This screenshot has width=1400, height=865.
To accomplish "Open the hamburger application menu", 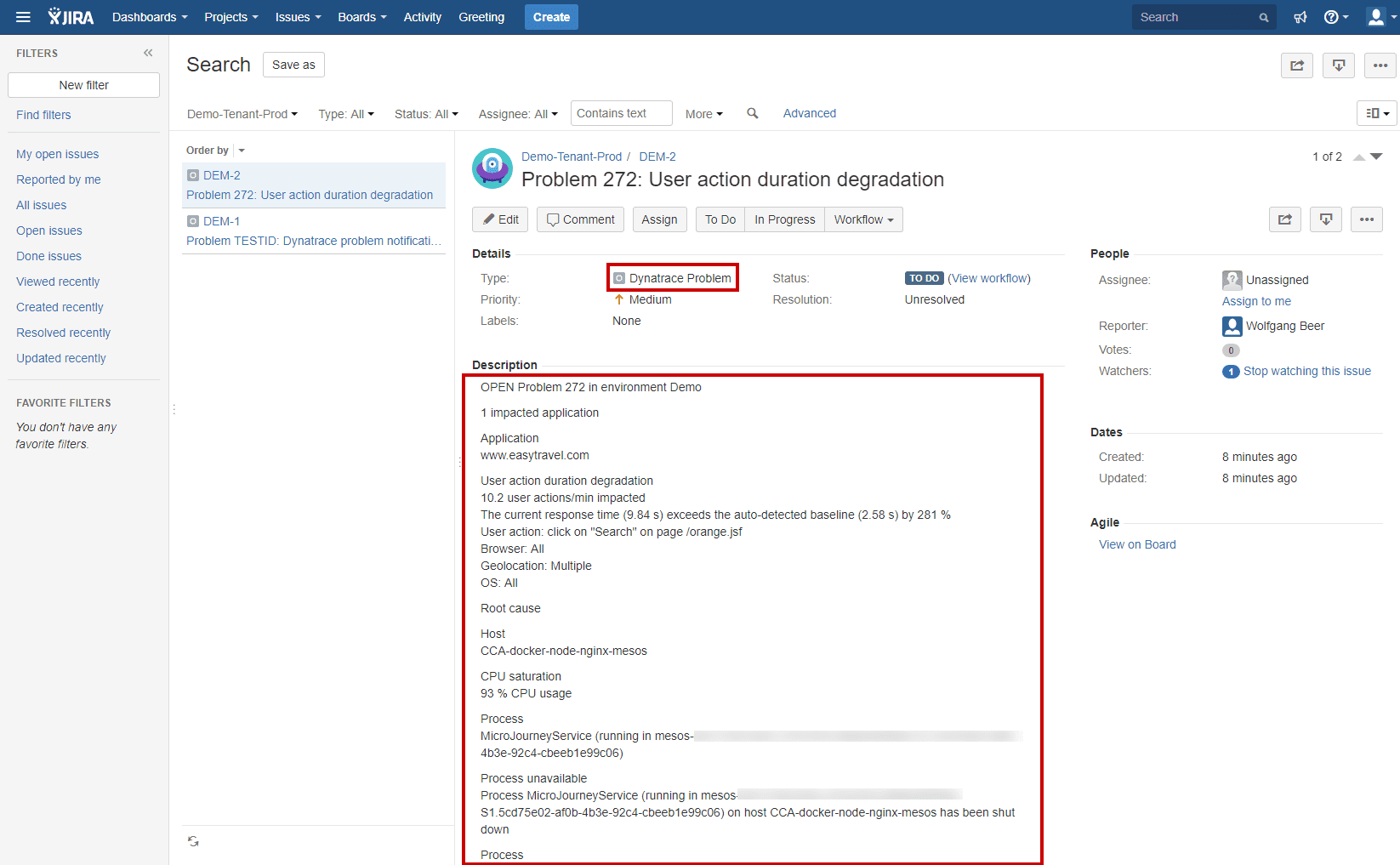I will point(23,17).
